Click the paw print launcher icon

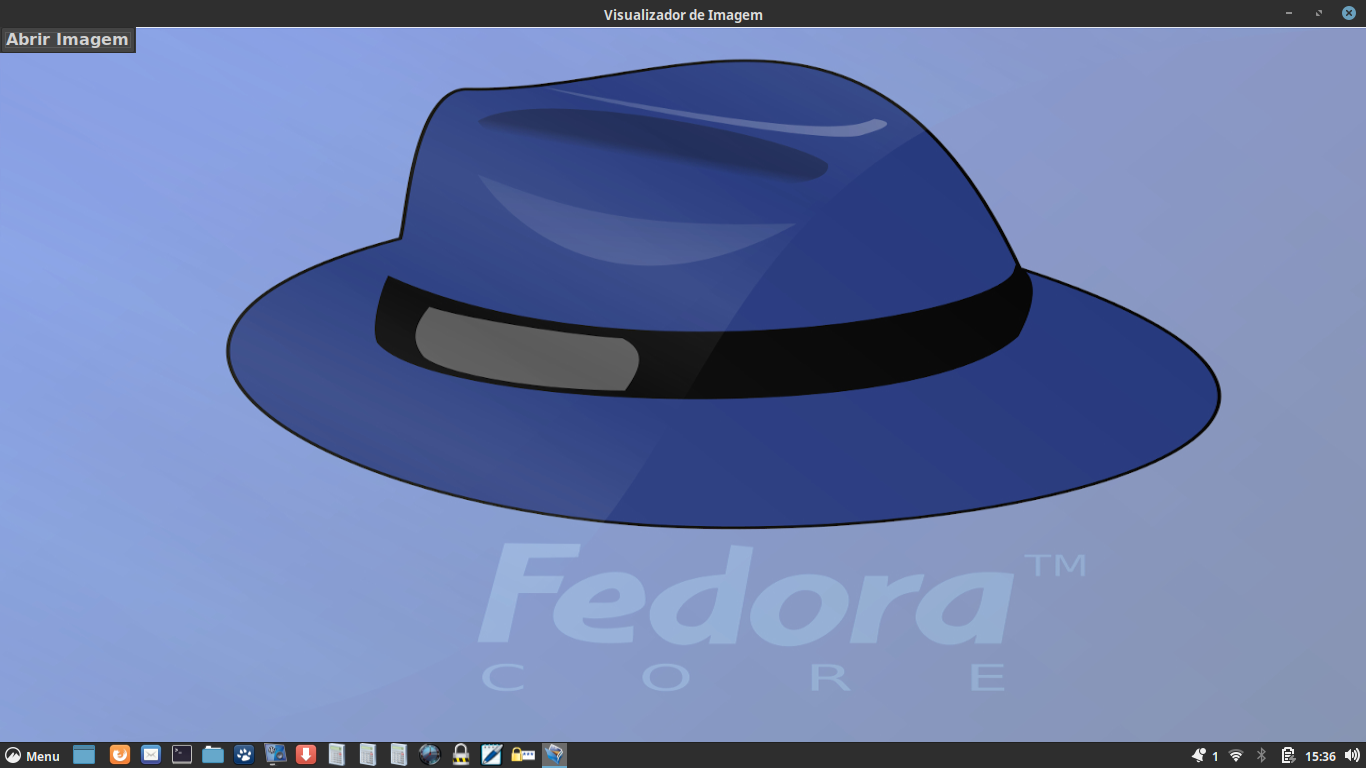point(244,755)
